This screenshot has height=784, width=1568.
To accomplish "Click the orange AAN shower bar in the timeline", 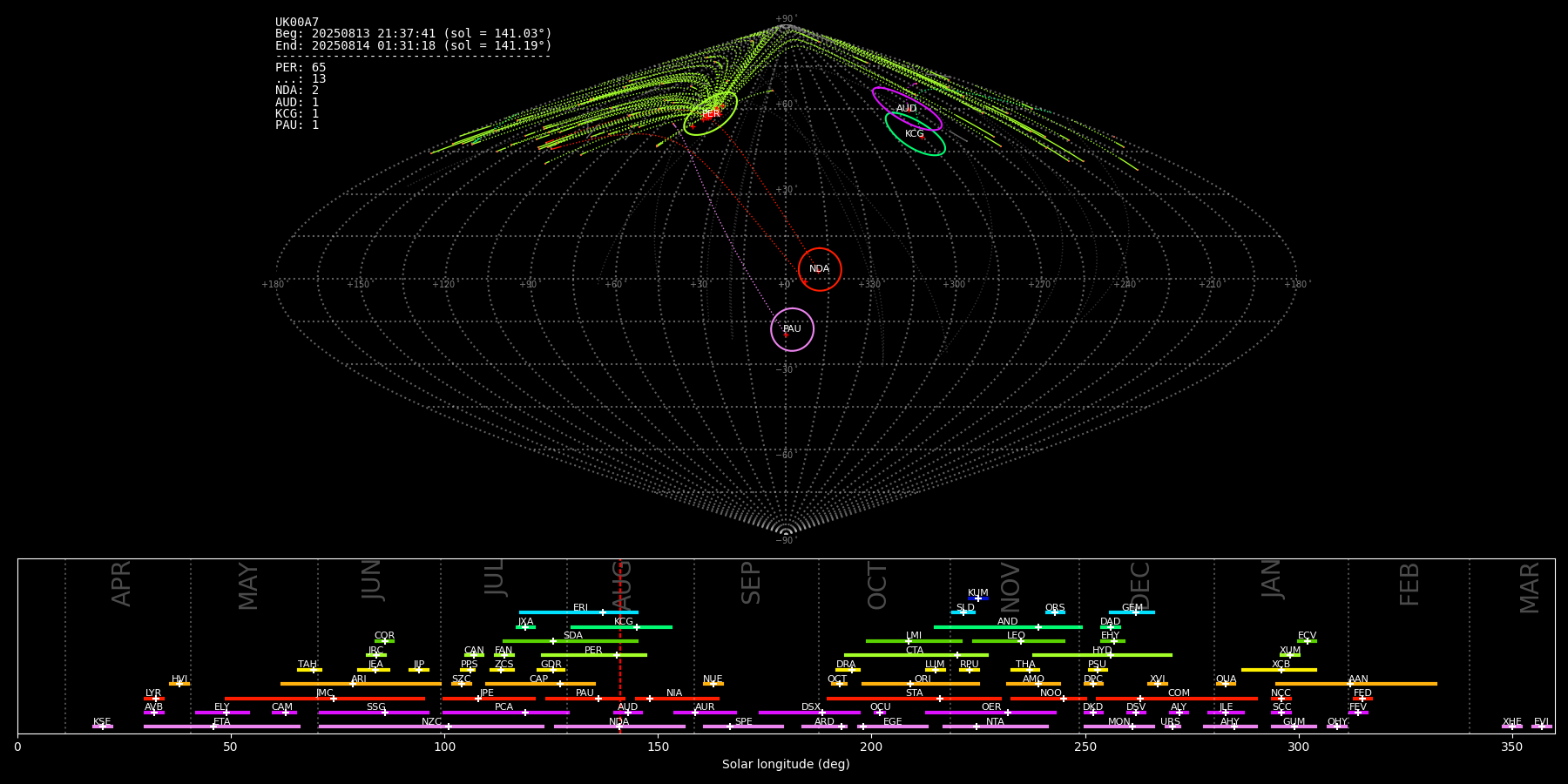I will pyautogui.click(x=1356, y=684).
